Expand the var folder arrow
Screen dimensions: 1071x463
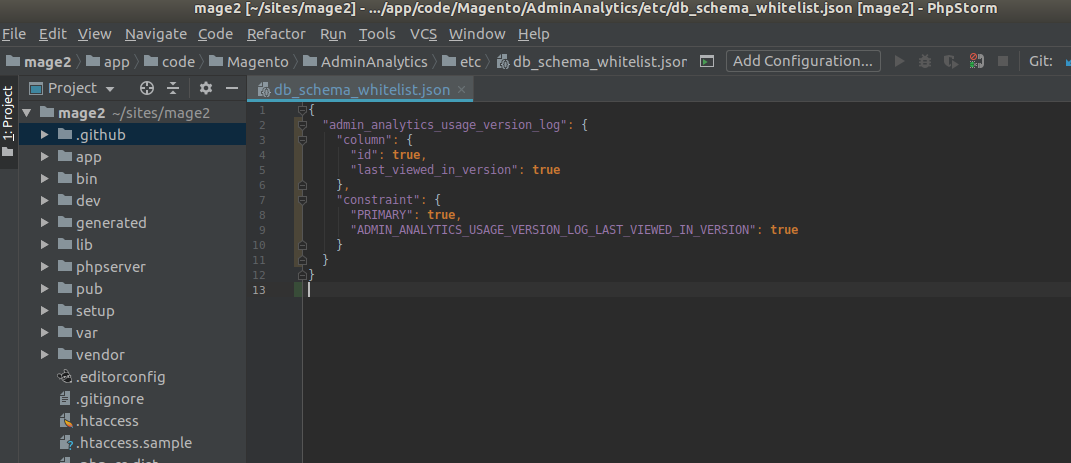(44, 333)
